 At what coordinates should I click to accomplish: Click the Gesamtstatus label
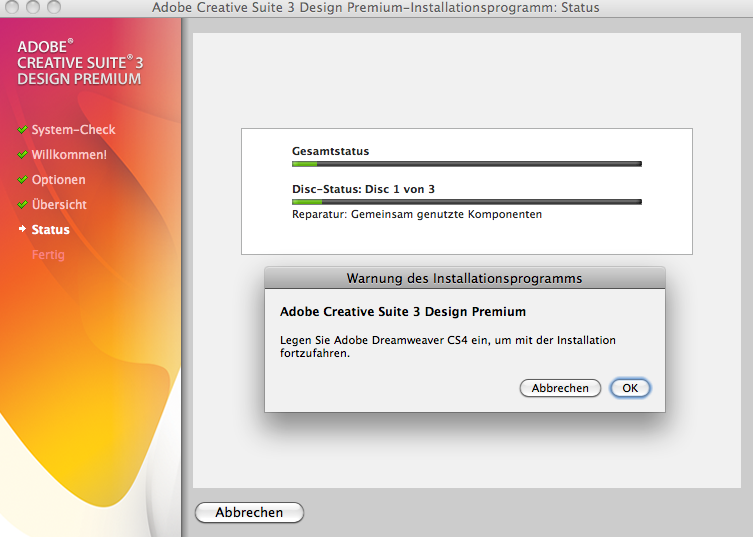coord(330,151)
